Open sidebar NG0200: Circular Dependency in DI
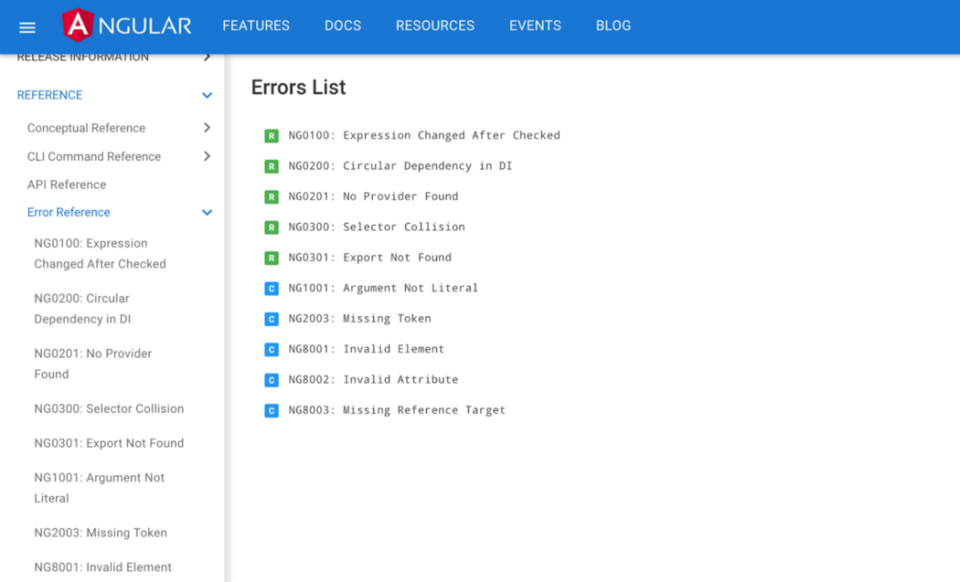Viewport: 960px width, 582px height. [83, 308]
